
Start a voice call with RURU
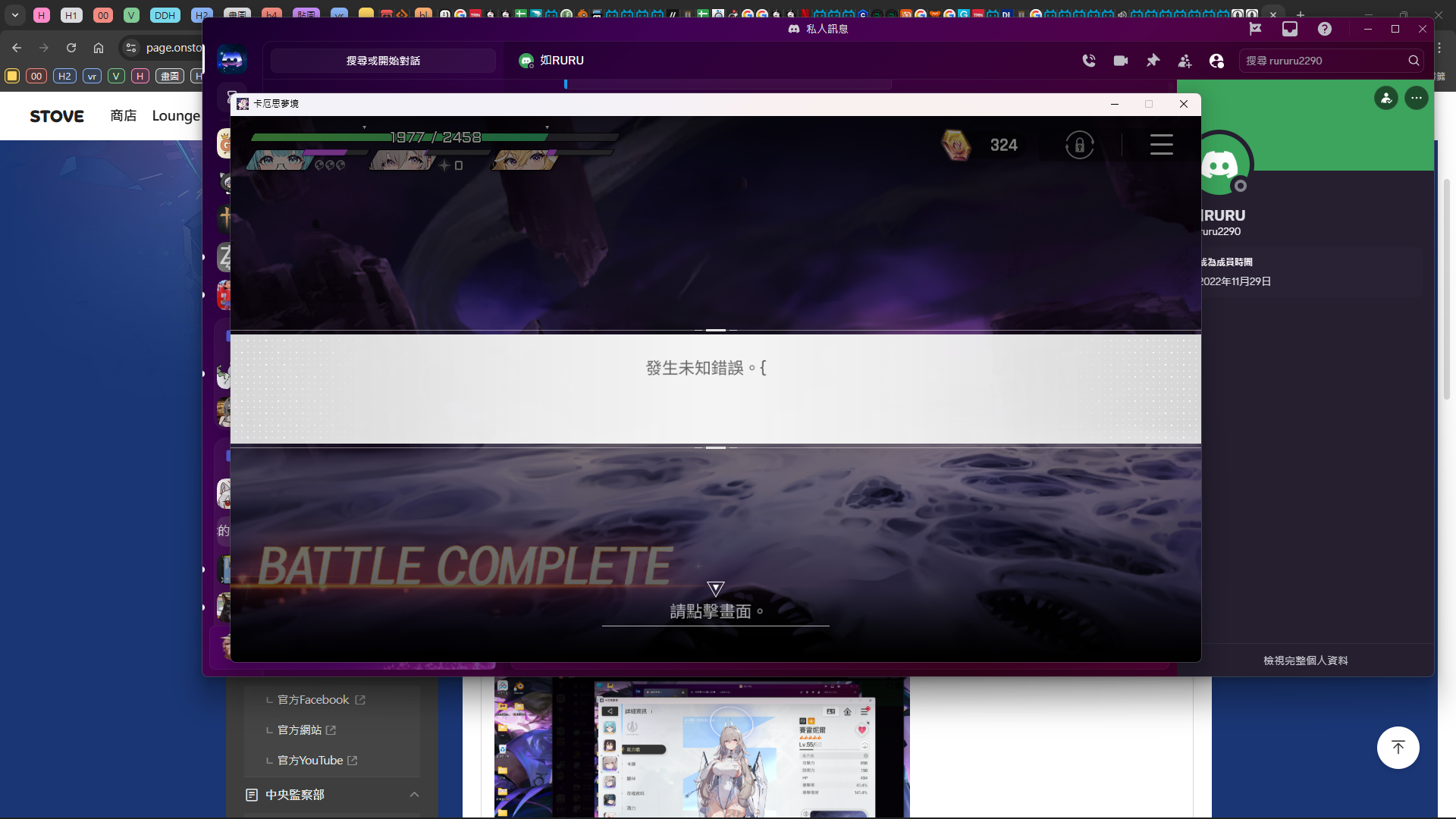[1089, 61]
